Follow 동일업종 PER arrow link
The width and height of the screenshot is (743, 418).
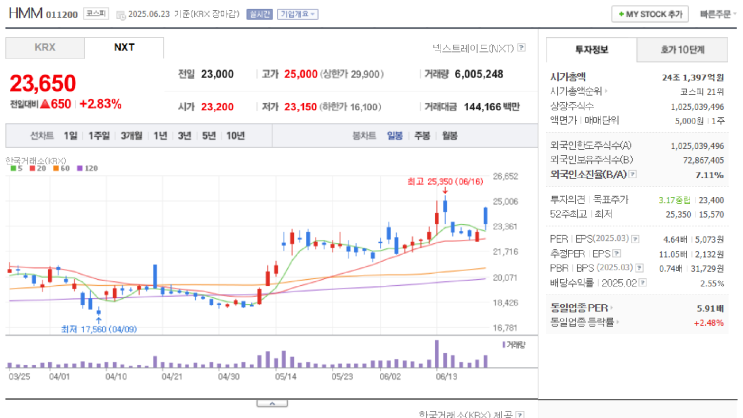pos(611,308)
